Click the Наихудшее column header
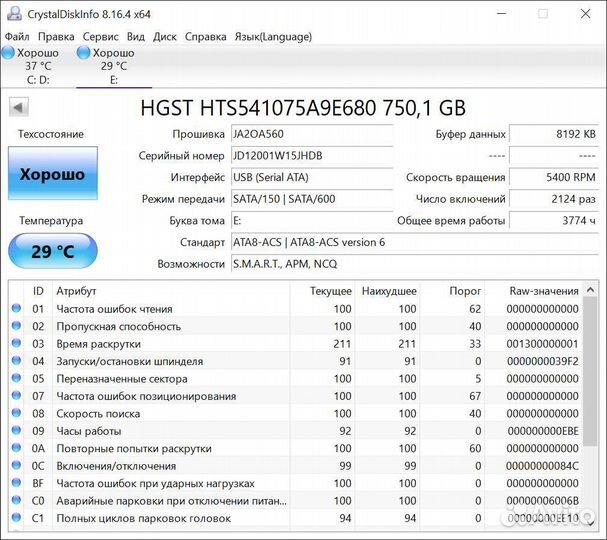 tap(388, 291)
